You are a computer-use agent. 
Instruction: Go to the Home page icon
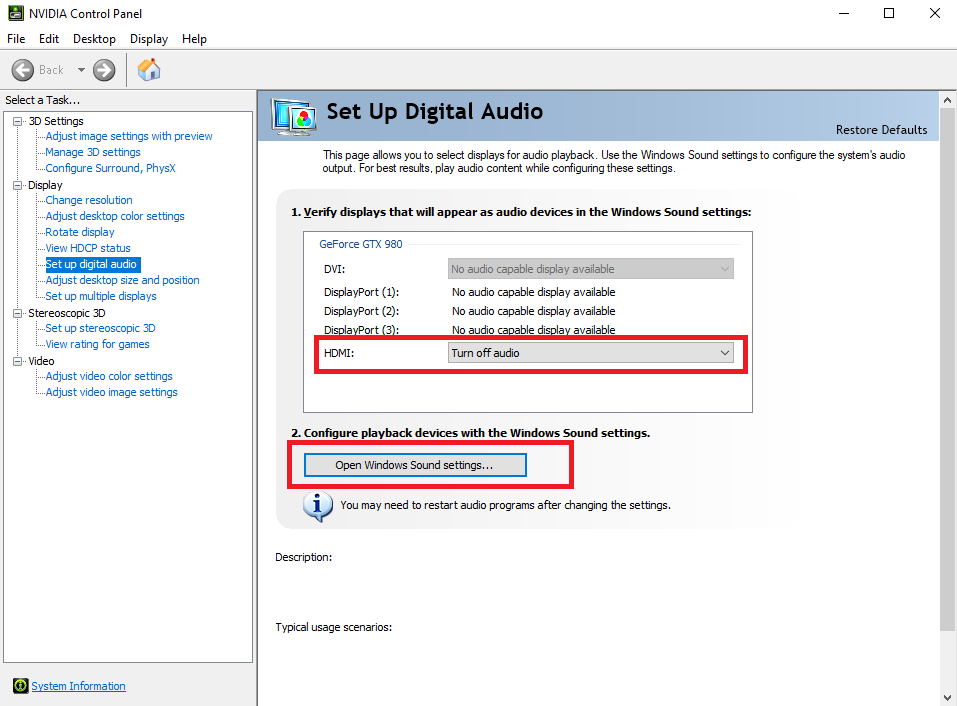pos(149,70)
